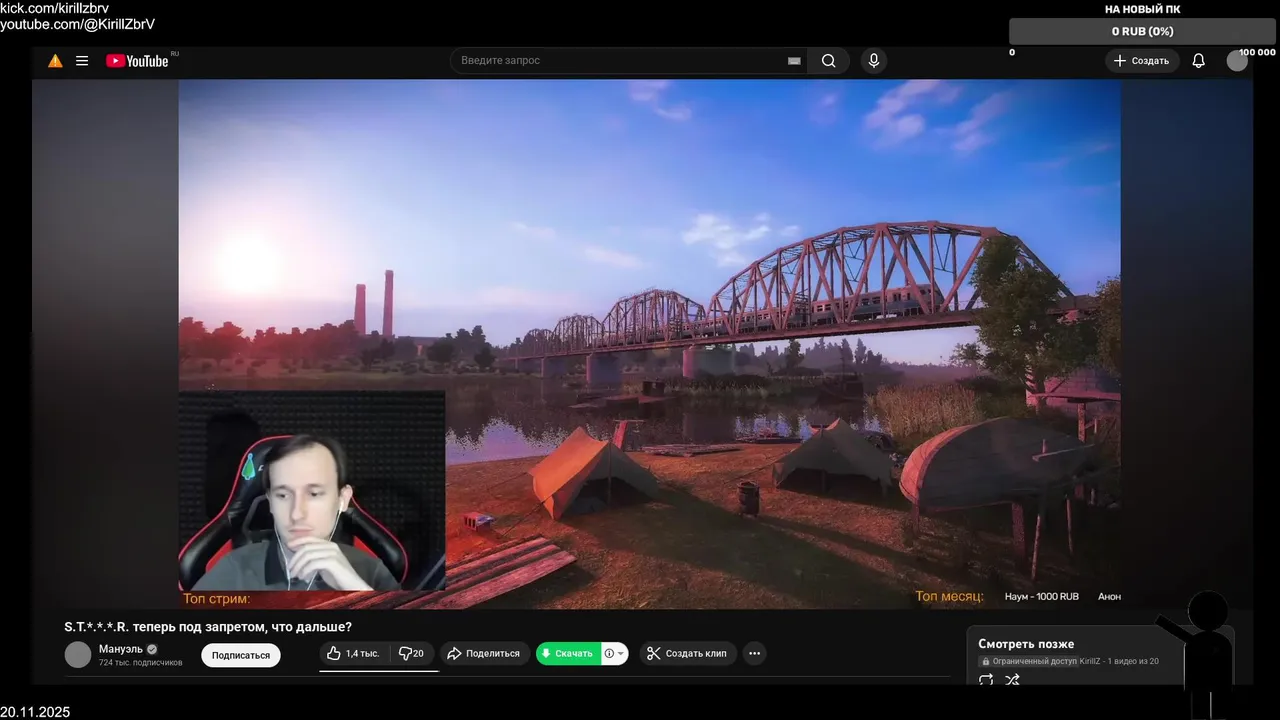Click the "0 RUB (0%)" donation goal bar
1280x720 pixels.
[x=1142, y=32]
